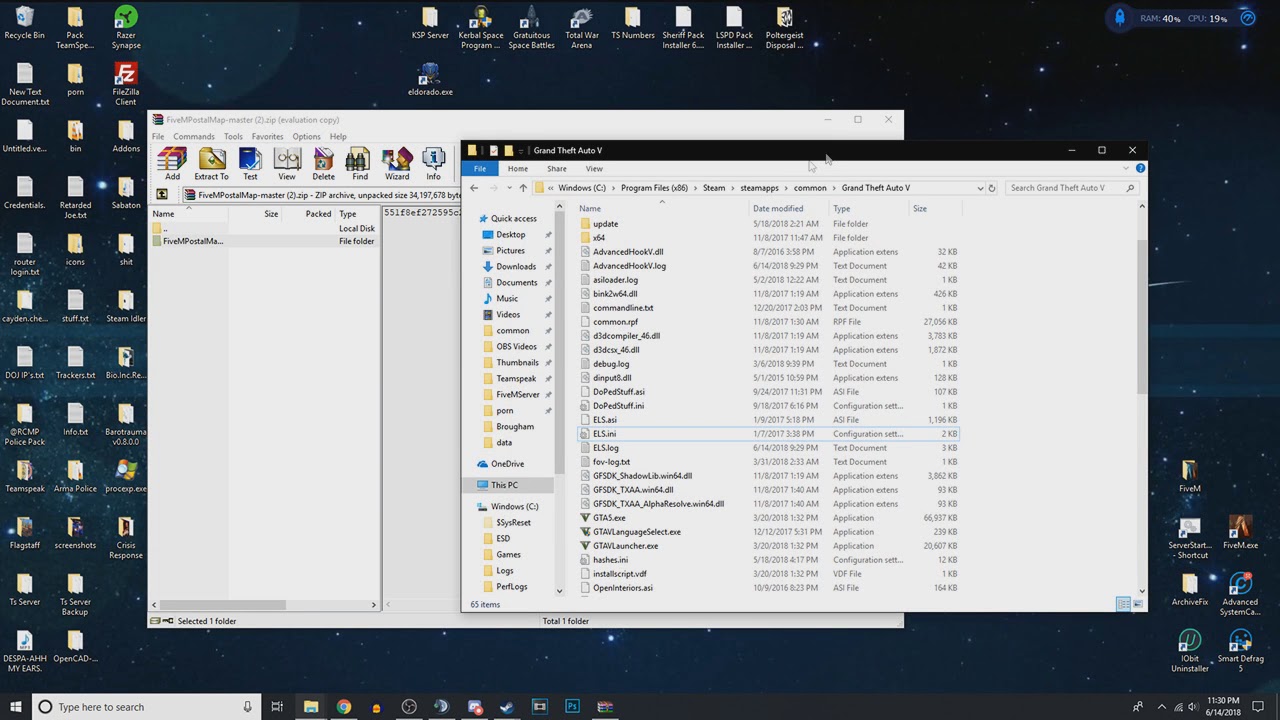Sort files by Size column header
This screenshot has width=1280, height=720.
click(x=934, y=209)
